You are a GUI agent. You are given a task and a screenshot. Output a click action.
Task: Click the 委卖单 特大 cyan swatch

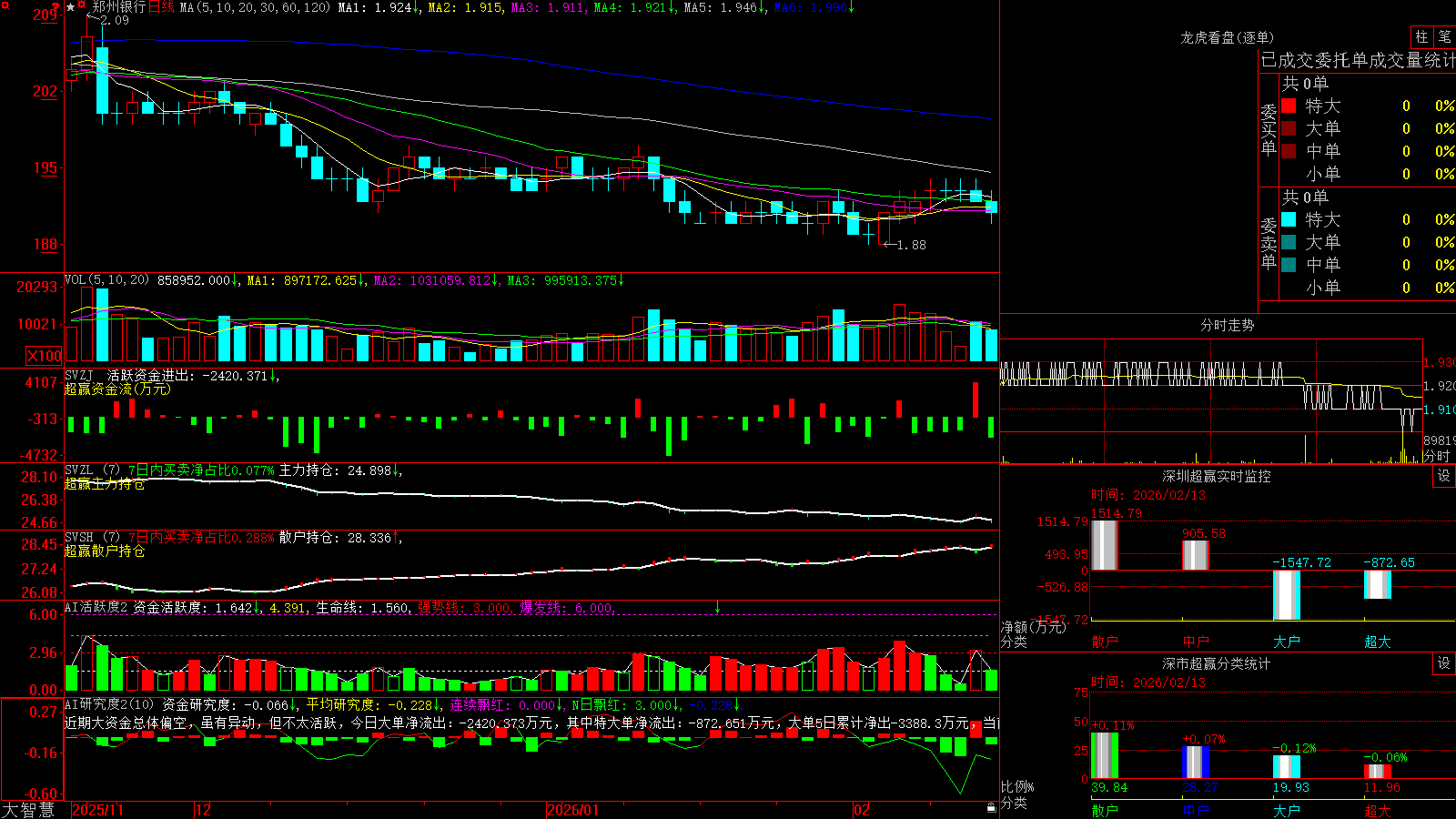[x=1289, y=219]
